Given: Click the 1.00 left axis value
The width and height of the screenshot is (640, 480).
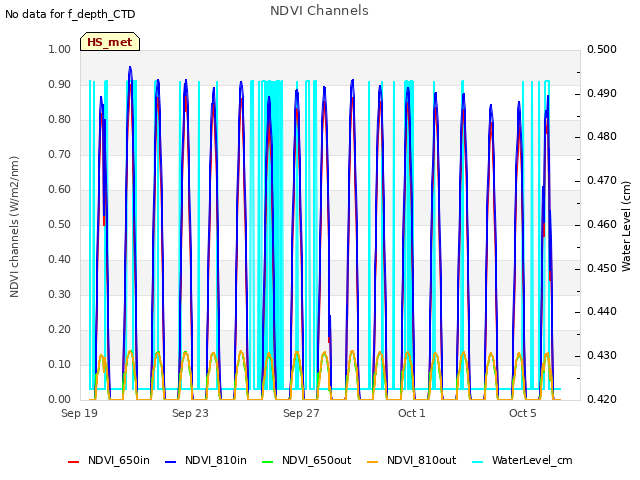Looking at the screenshot, I should click(60, 49).
